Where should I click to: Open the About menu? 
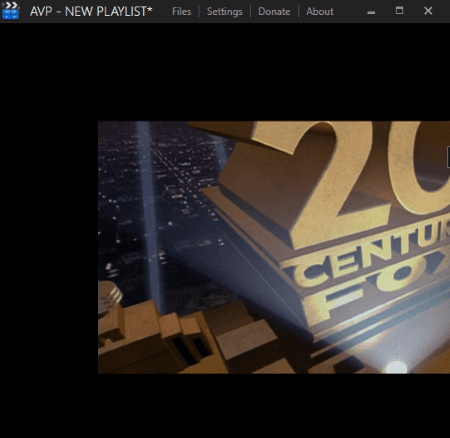tap(320, 12)
